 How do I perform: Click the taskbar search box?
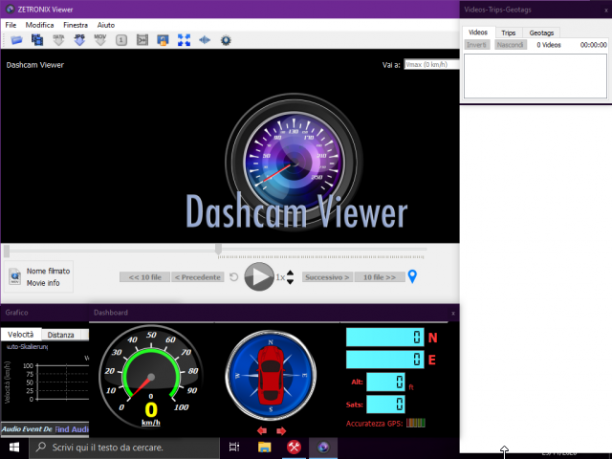point(124,447)
